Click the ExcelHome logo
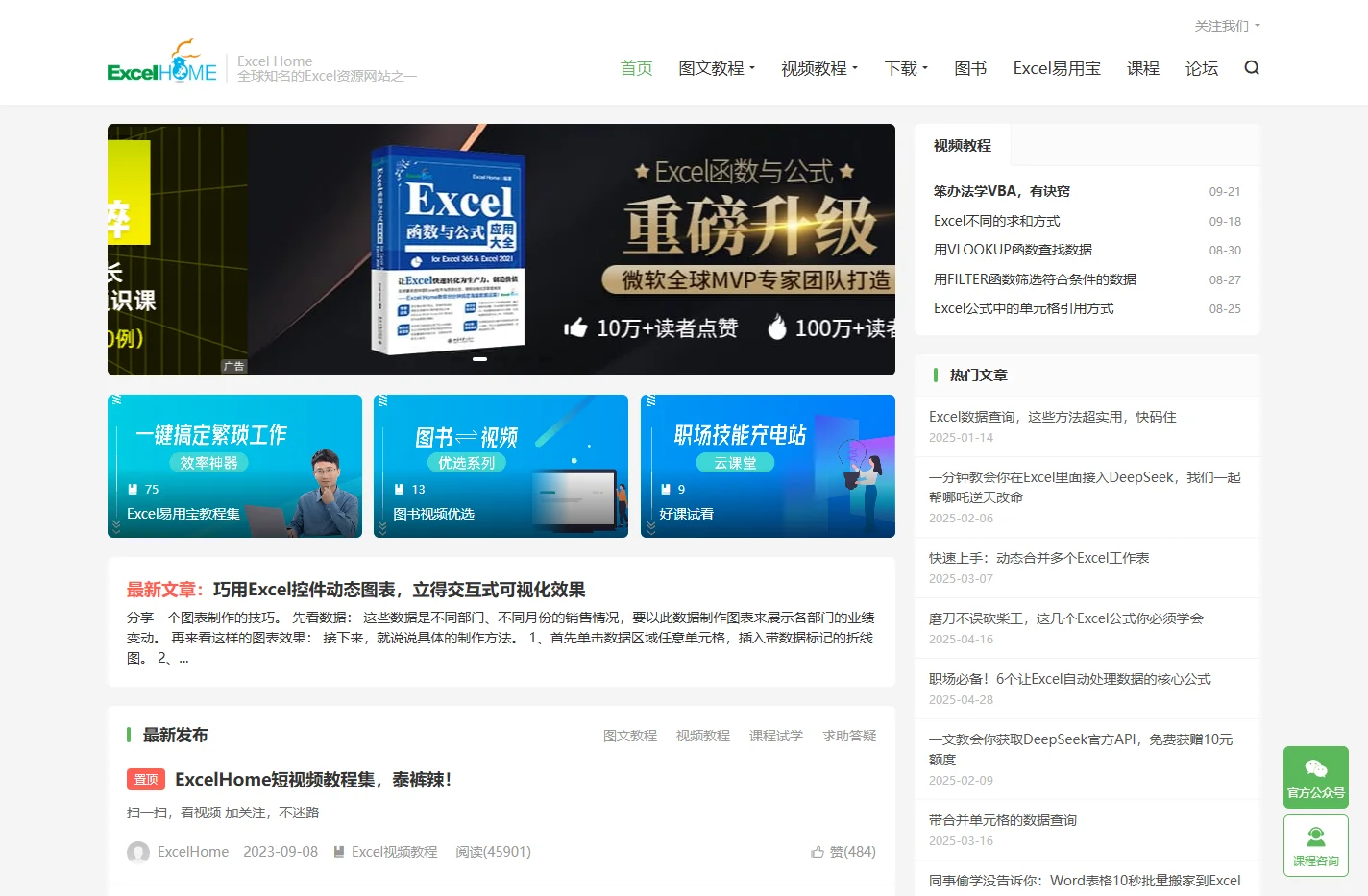This screenshot has height=896, width=1368. pyautogui.click(x=162, y=62)
